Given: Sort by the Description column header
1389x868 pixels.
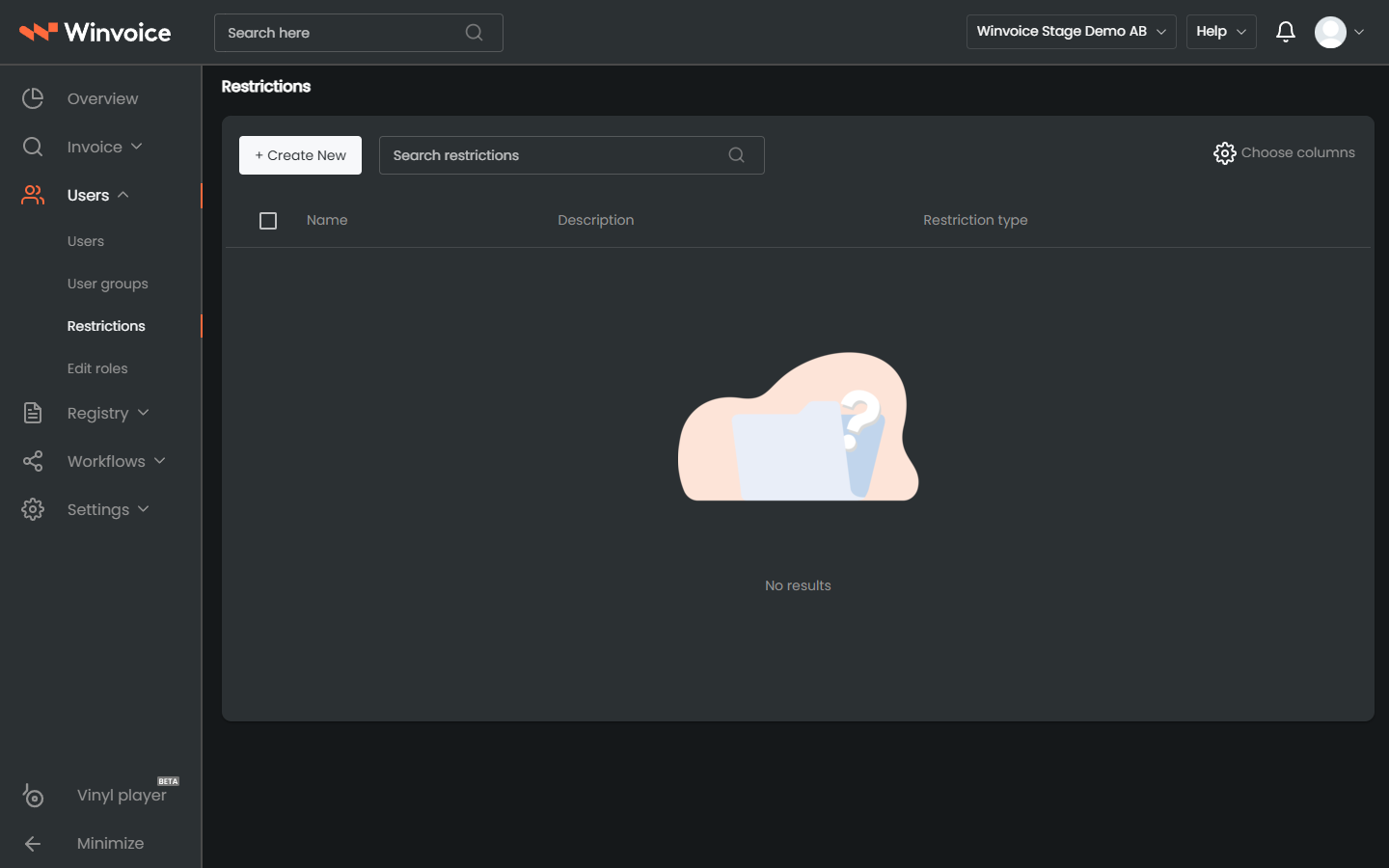Looking at the screenshot, I should tap(595, 220).
